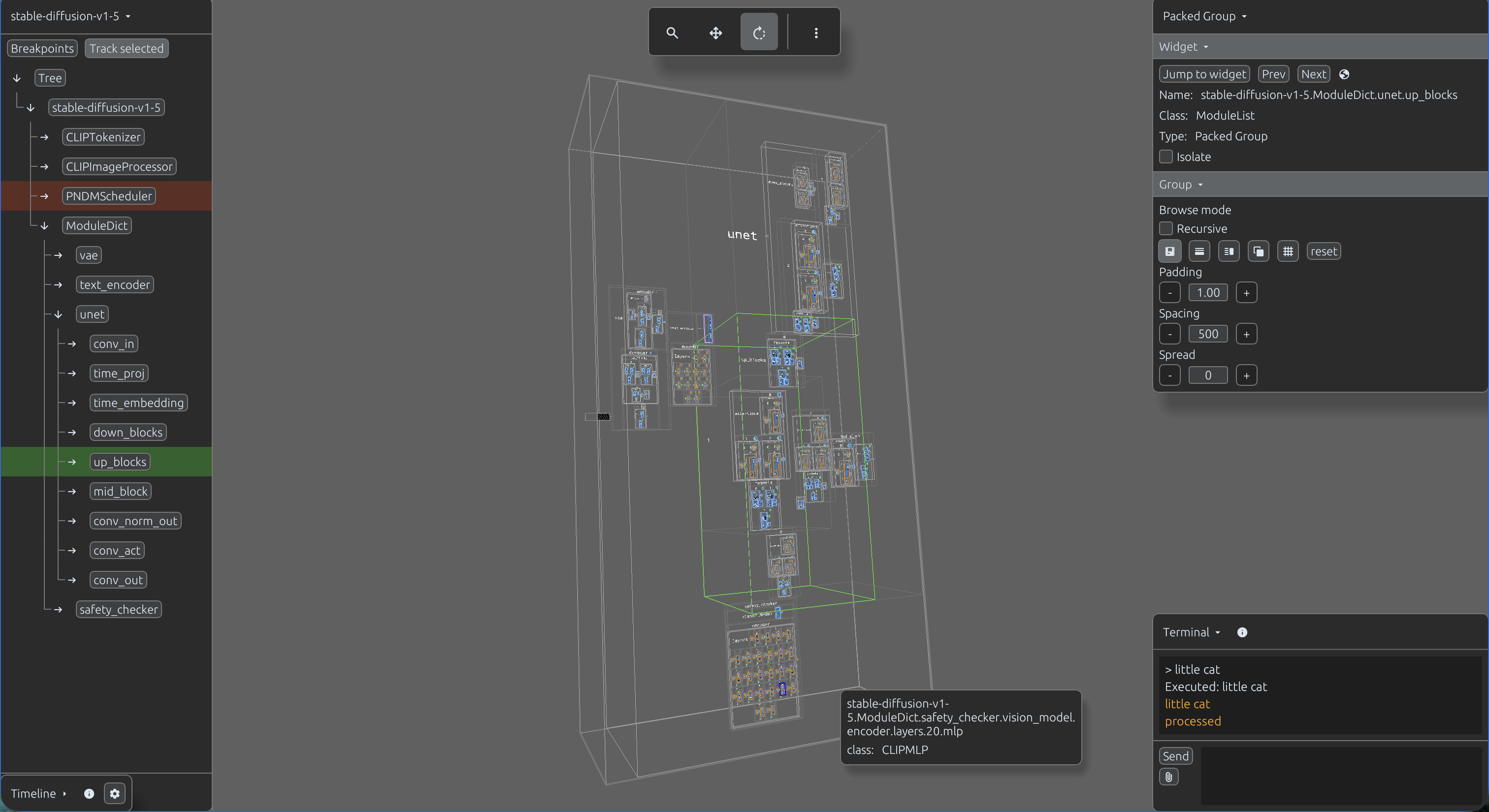Expand the text_encoder node arrow
1489x812 pixels.
coord(59,285)
